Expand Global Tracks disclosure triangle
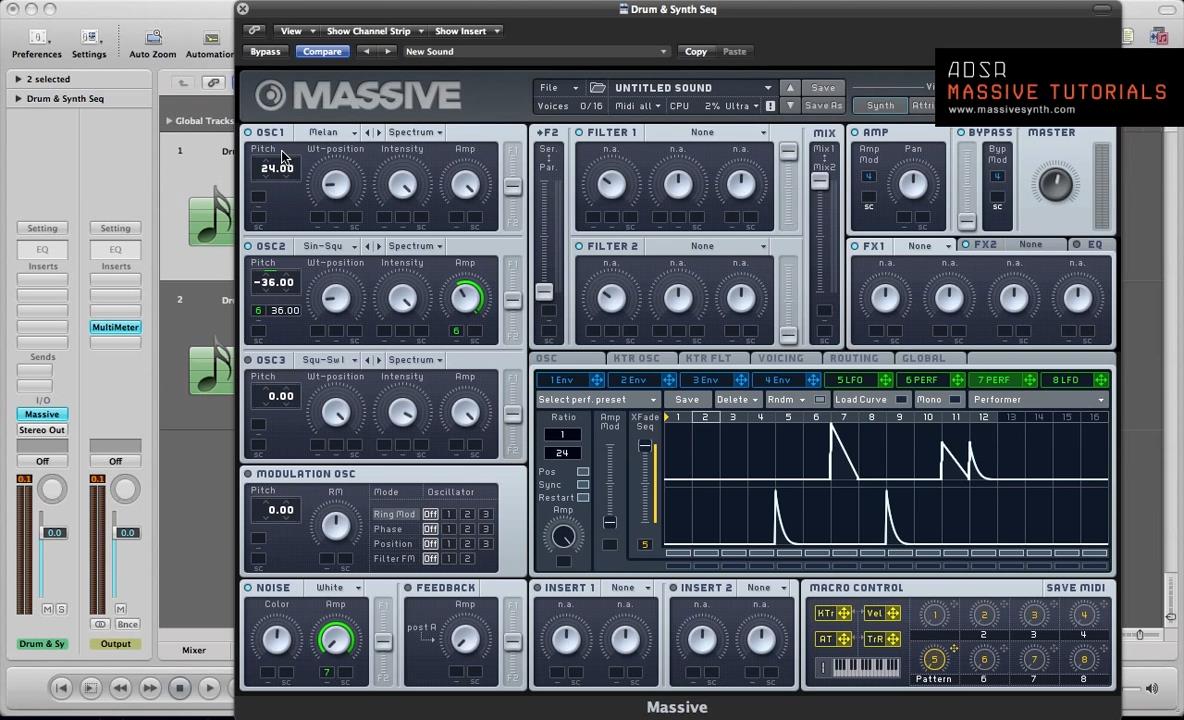 [x=169, y=121]
